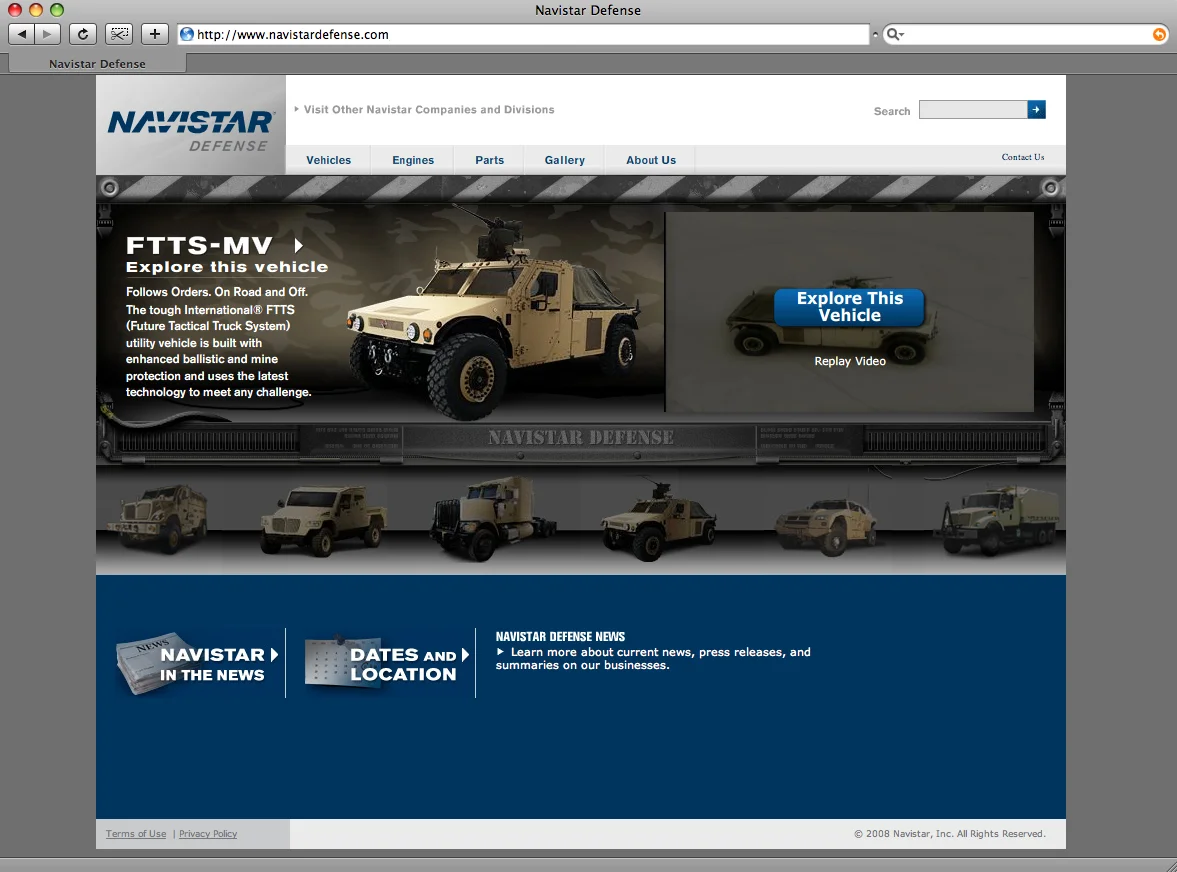
Task: Click the browser Forward arrow button
Action: tap(47, 34)
